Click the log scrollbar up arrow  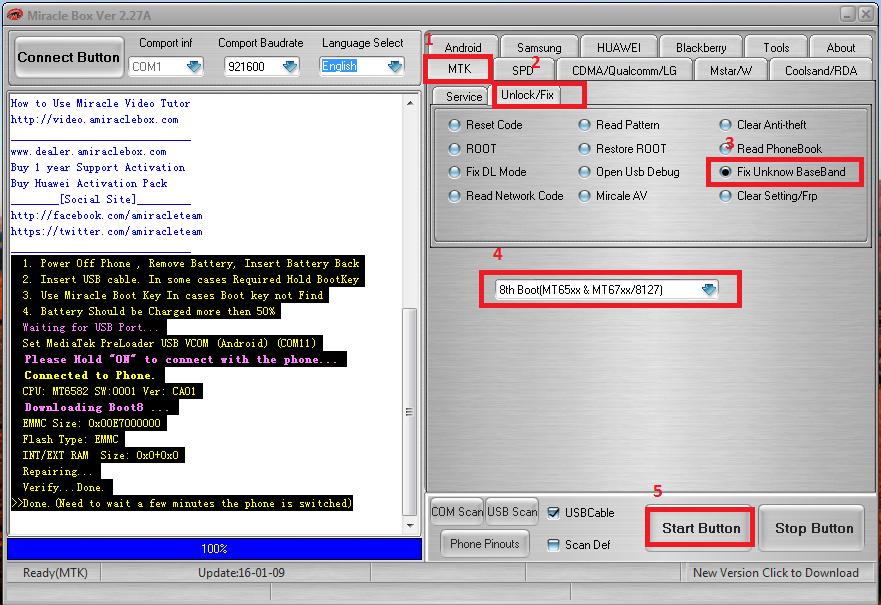click(410, 103)
